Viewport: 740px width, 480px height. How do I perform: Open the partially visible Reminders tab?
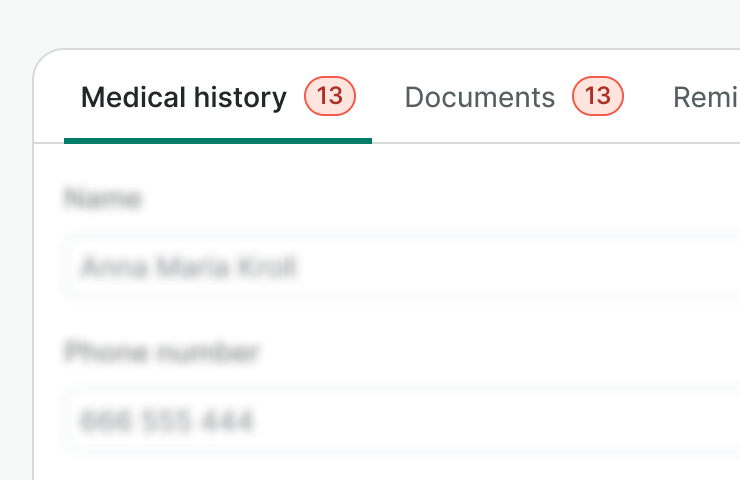point(706,97)
